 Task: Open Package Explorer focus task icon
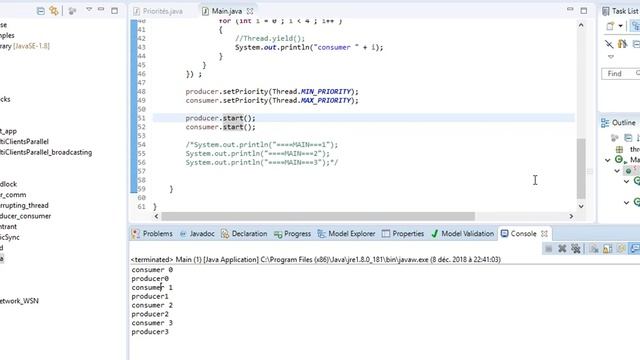(x=73, y=11)
